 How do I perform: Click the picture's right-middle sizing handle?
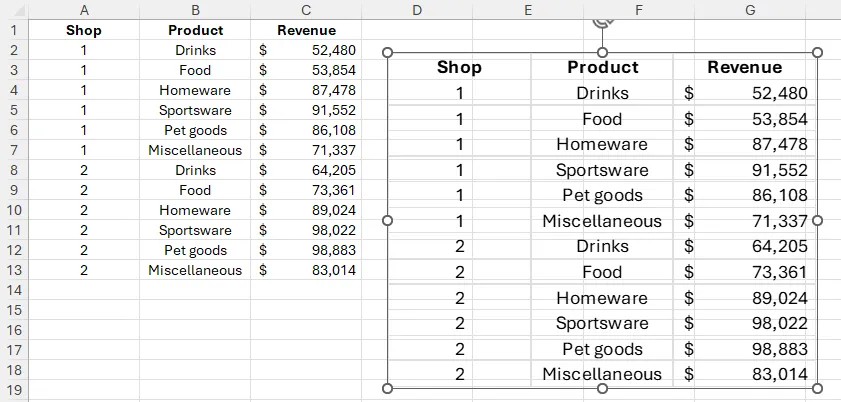[x=817, y=220]
